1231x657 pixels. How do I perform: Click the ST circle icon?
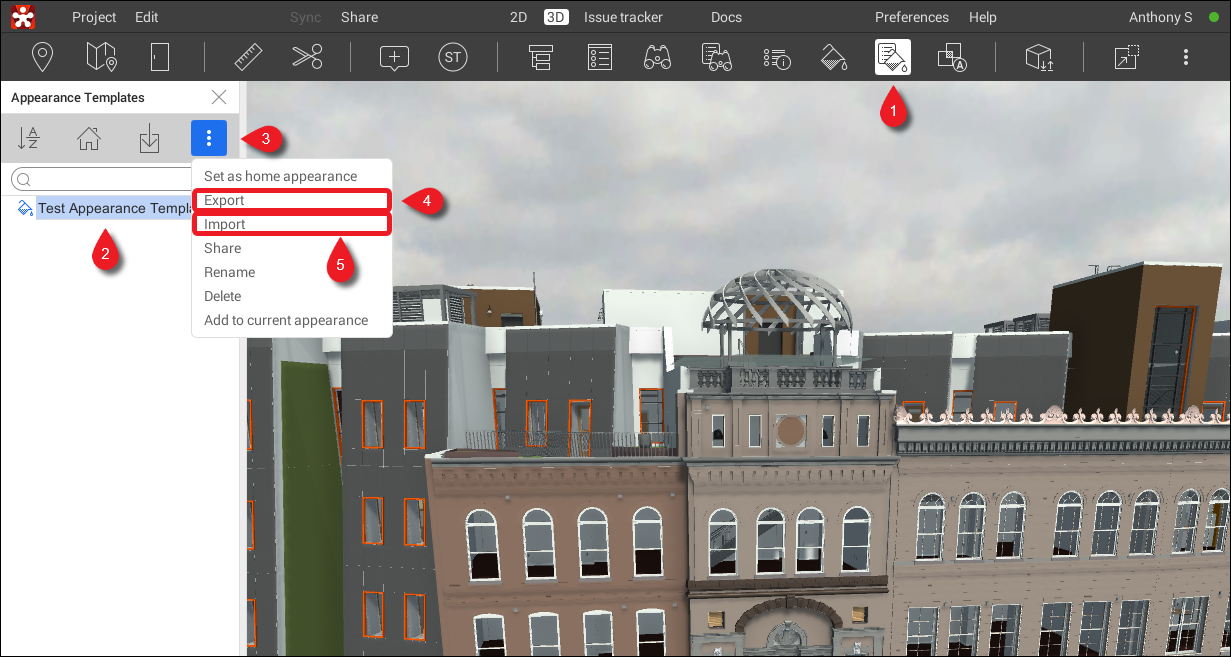[x=453, y=57]
